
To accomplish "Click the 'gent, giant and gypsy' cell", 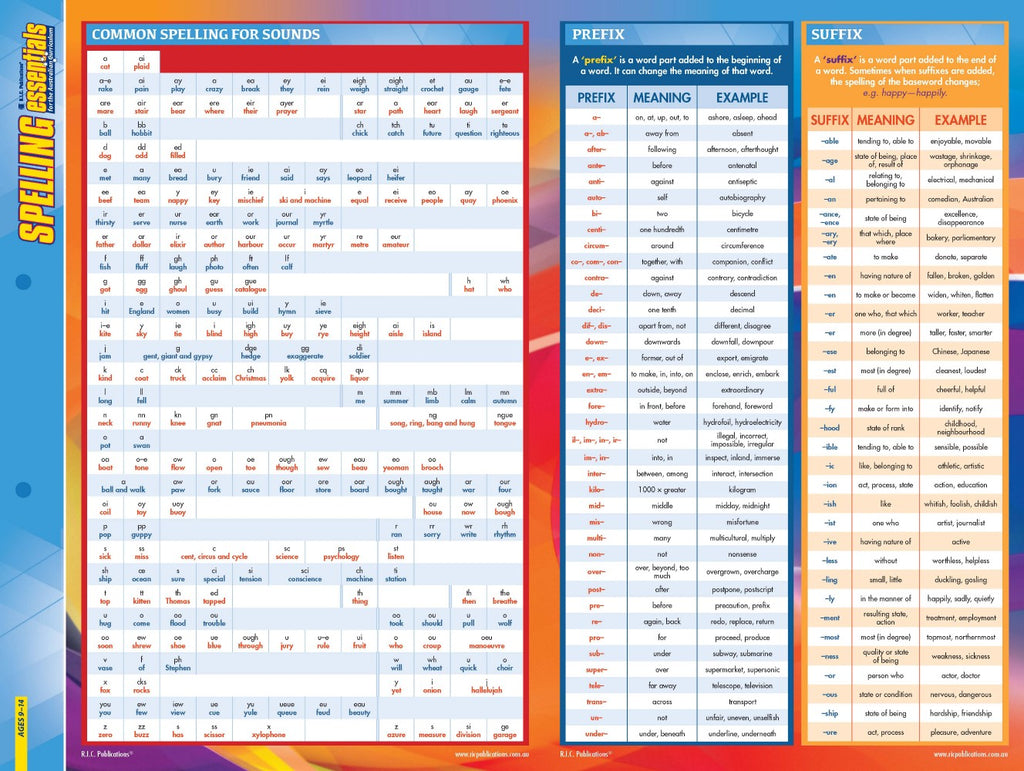I will coord(178,356).
